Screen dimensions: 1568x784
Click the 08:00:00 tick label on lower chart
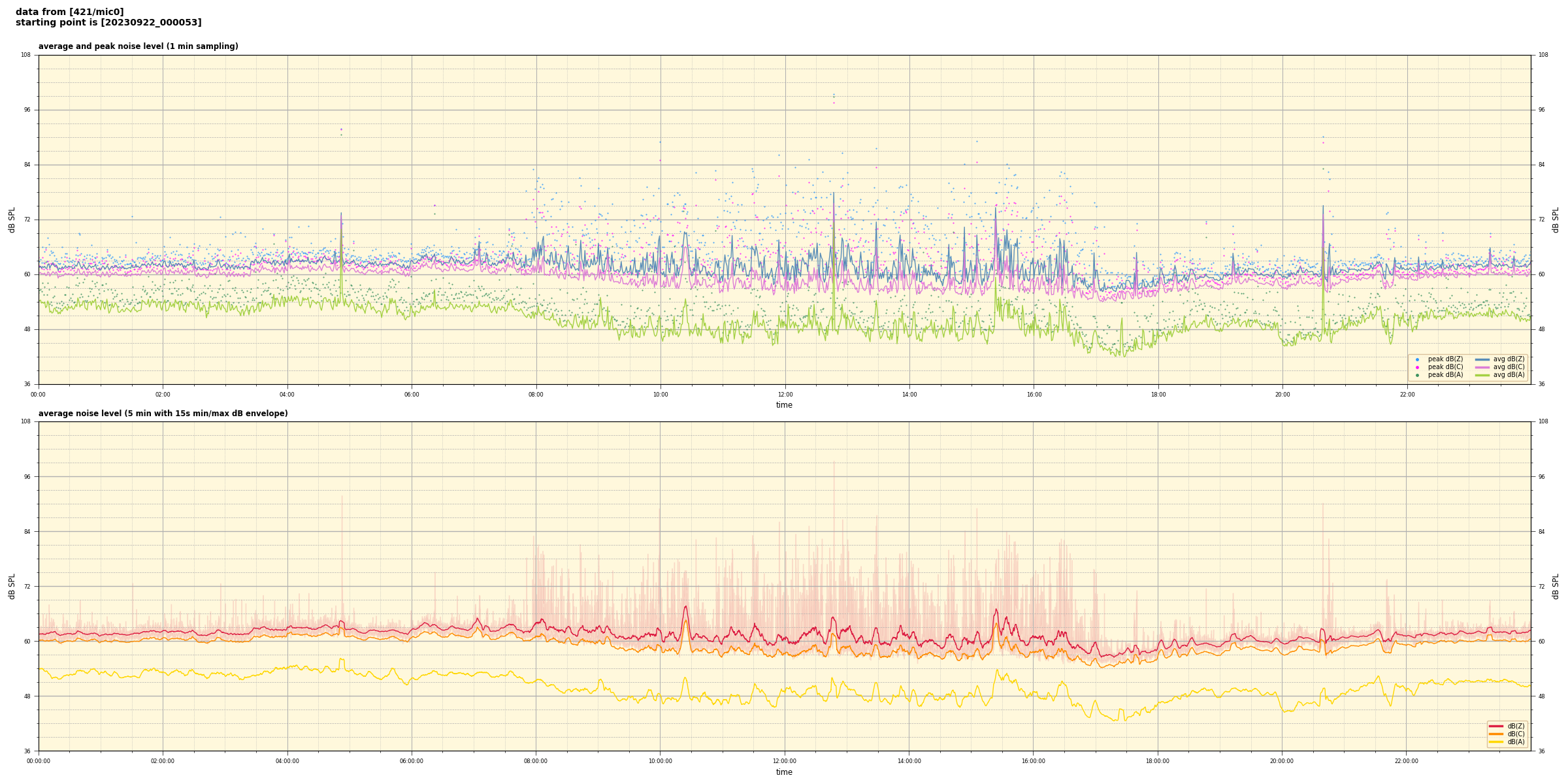coord(536,761)
